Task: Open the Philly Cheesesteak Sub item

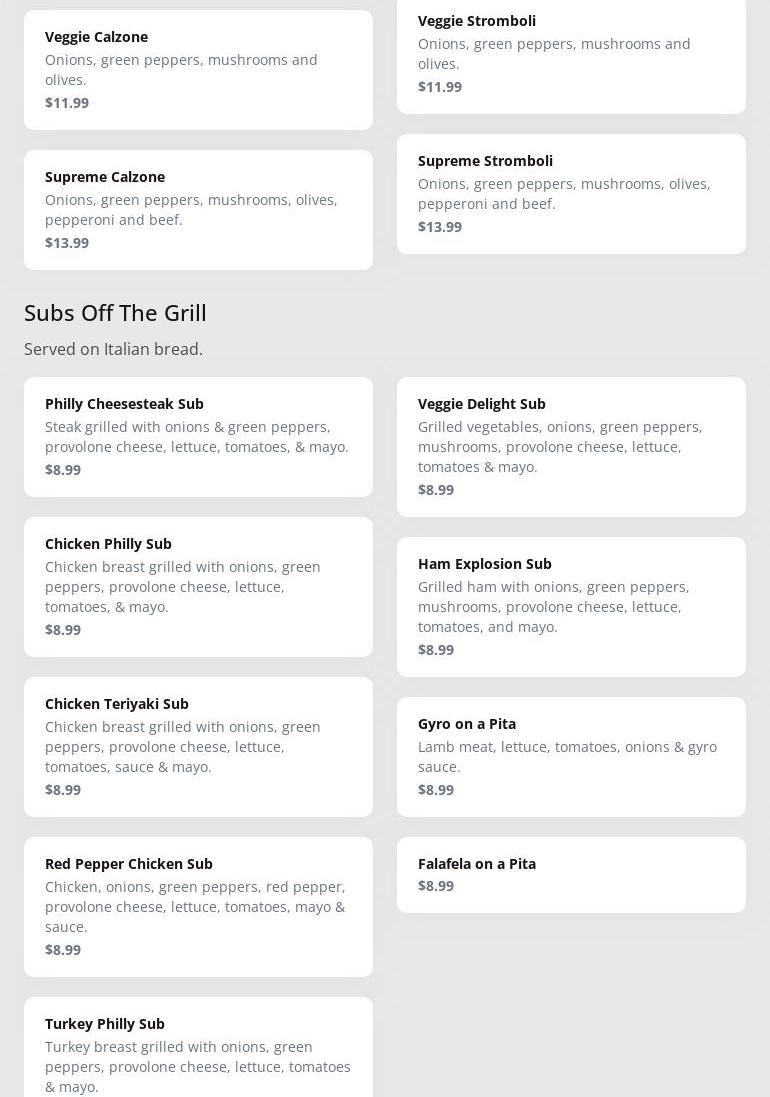Action: coord(198,436)
